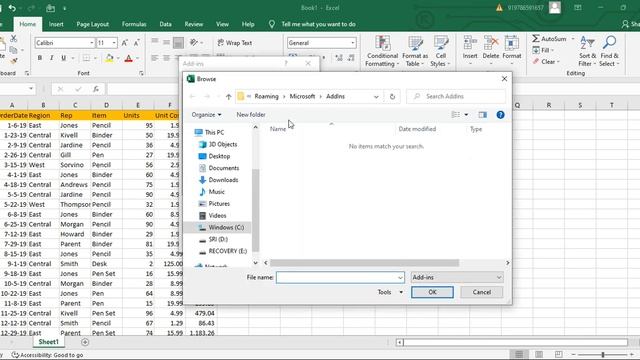The image size is (640, 360).
Task: Open the Formulas ribbon tab
Action: click(x=134, y=24)
